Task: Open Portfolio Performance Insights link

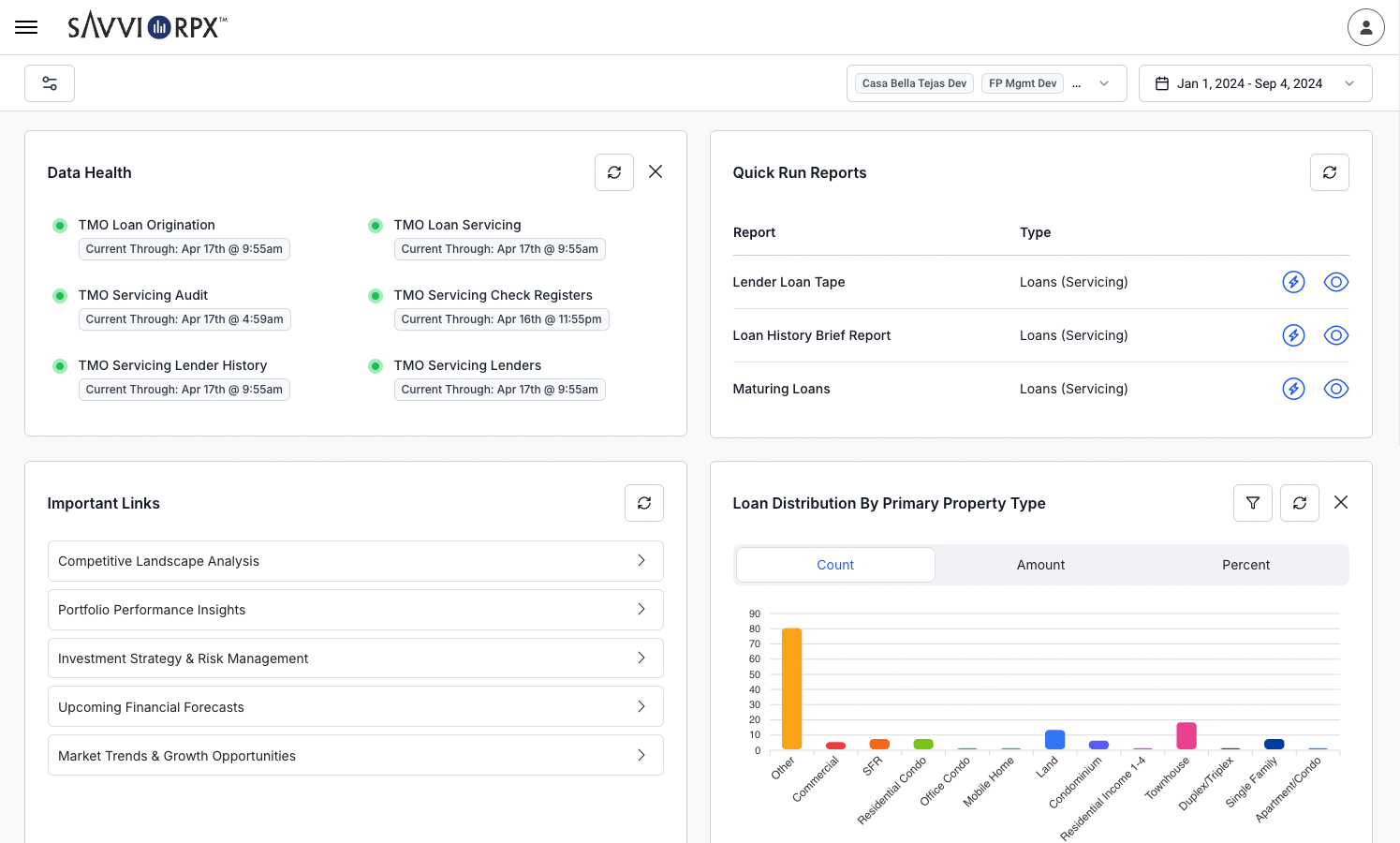Action: pyautogui.click(x=355, y=610)
